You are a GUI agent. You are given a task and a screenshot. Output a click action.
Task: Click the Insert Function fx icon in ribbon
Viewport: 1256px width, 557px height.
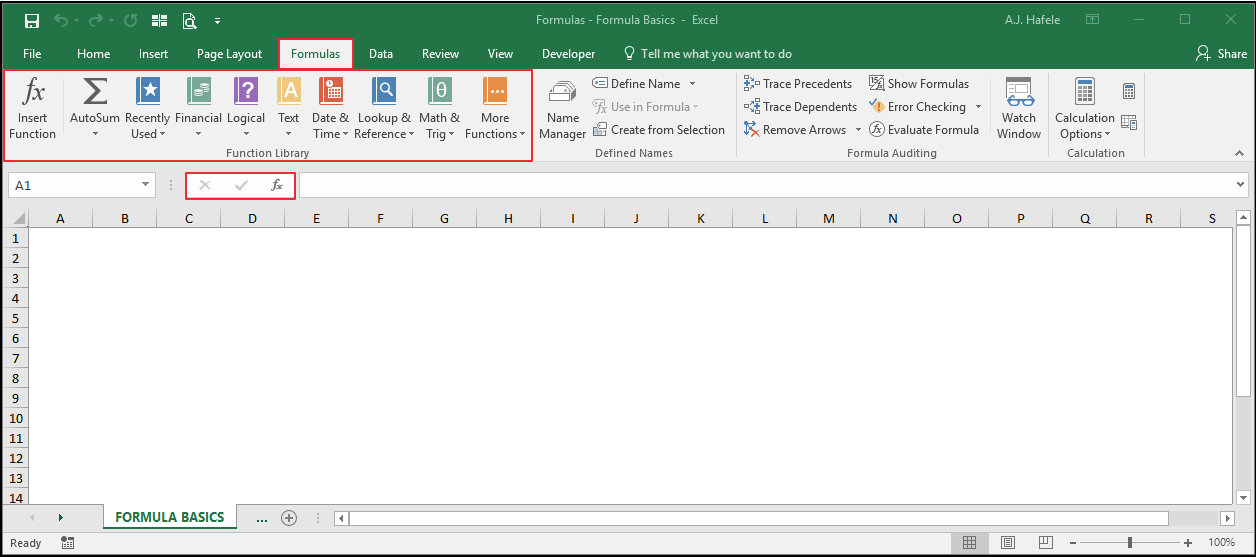(33, 92)
